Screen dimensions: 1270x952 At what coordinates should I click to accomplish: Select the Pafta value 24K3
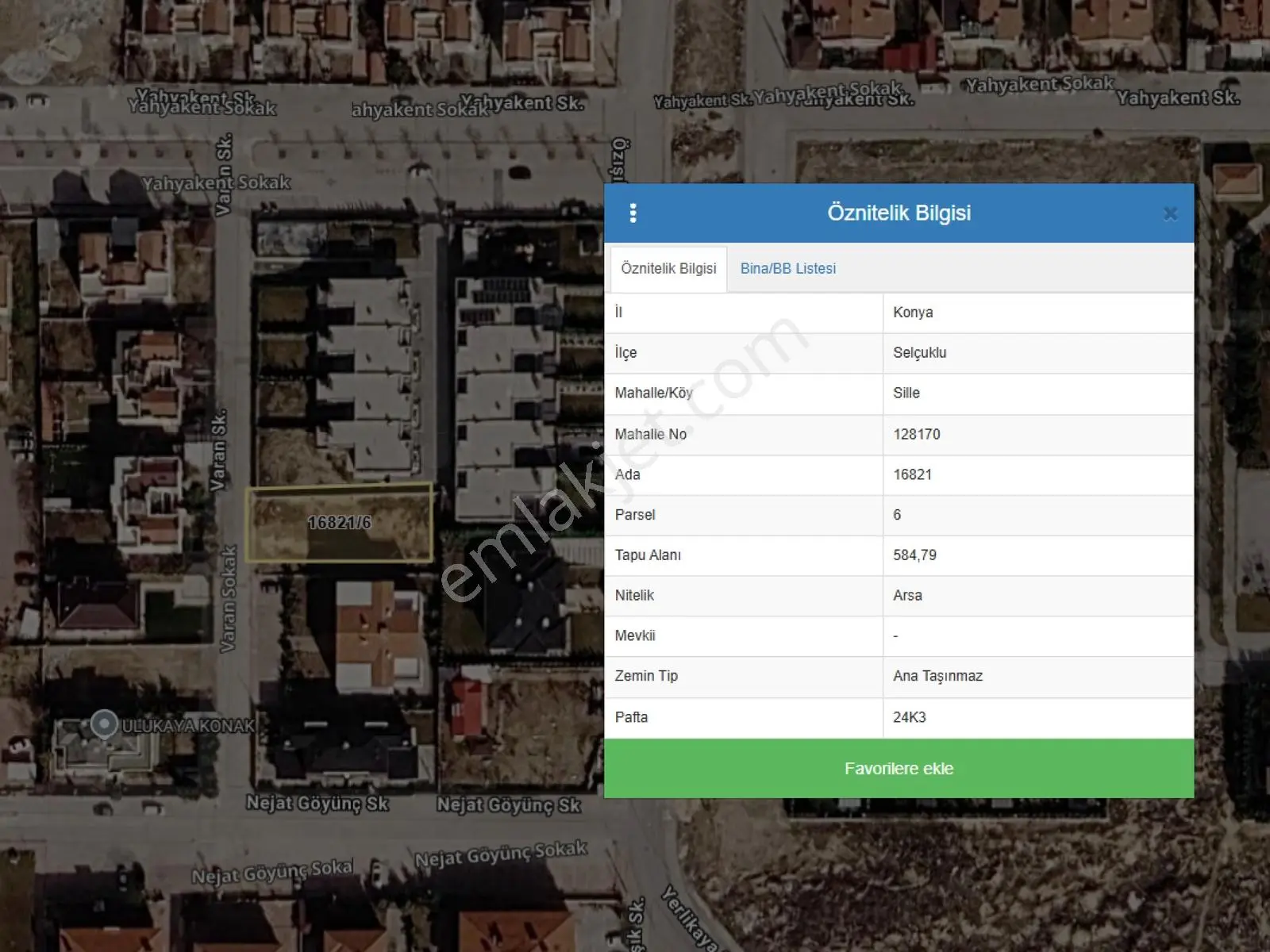(909, 717)
